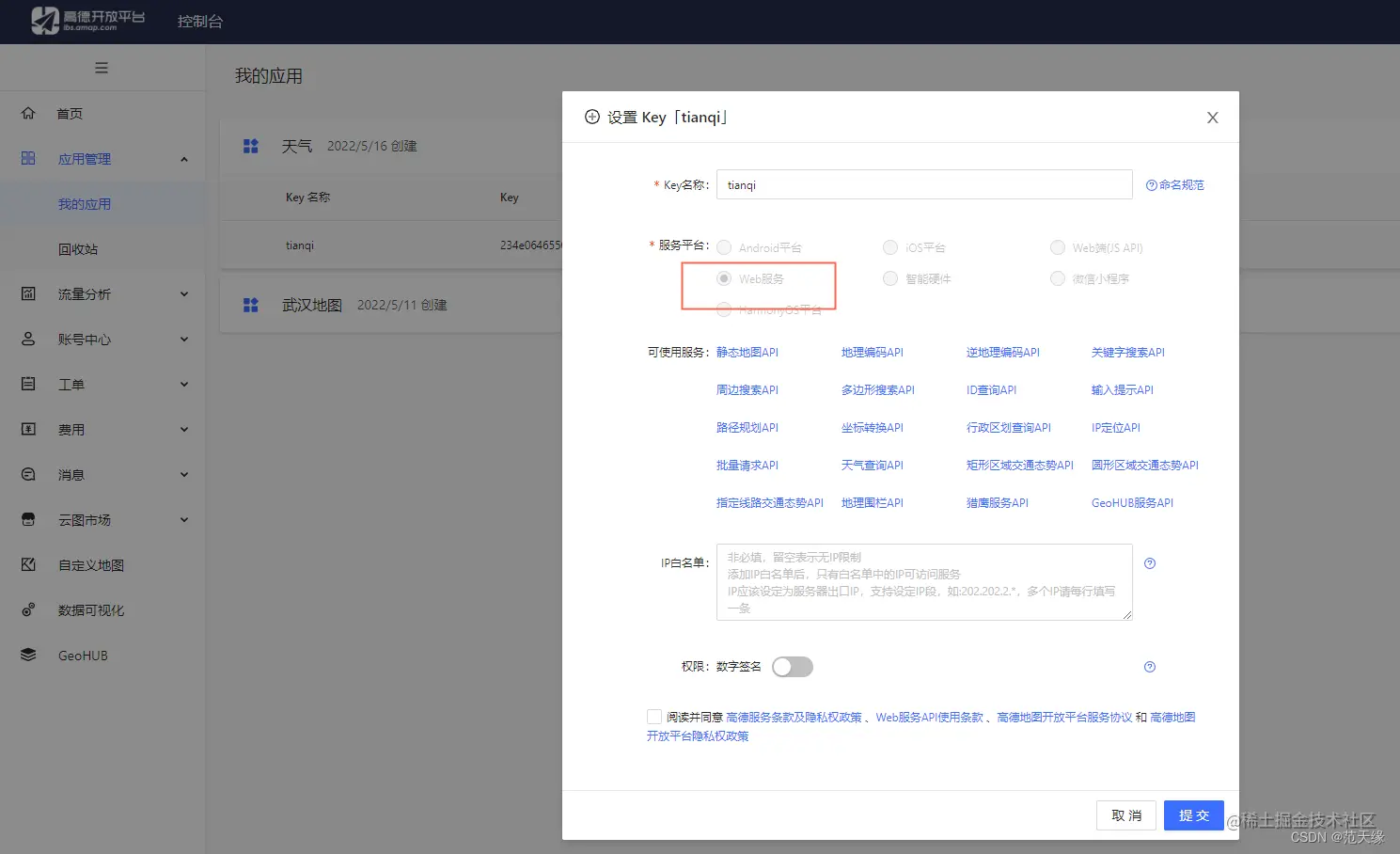Open 控制台 in the top navigation bar
Screen dimensions: 1400x854
tap(200, 21)
